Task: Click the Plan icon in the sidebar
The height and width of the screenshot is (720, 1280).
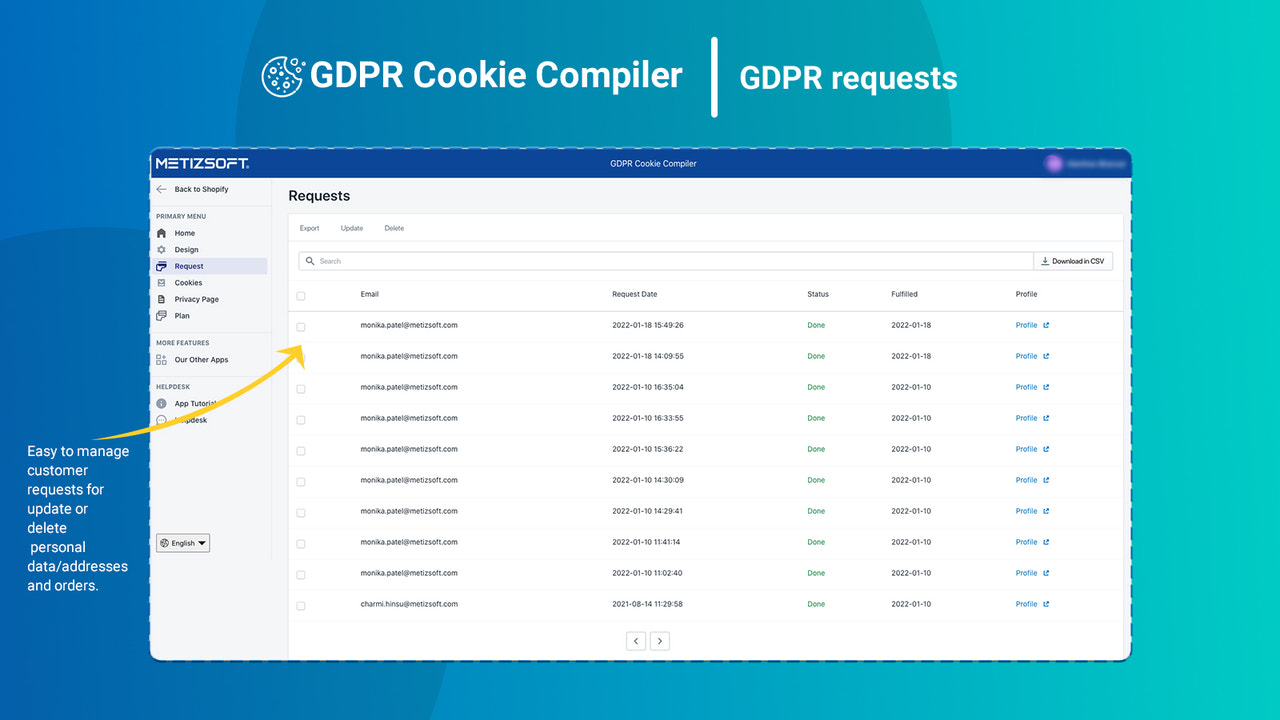Action: pyautogui.click(x=161, y=315)
